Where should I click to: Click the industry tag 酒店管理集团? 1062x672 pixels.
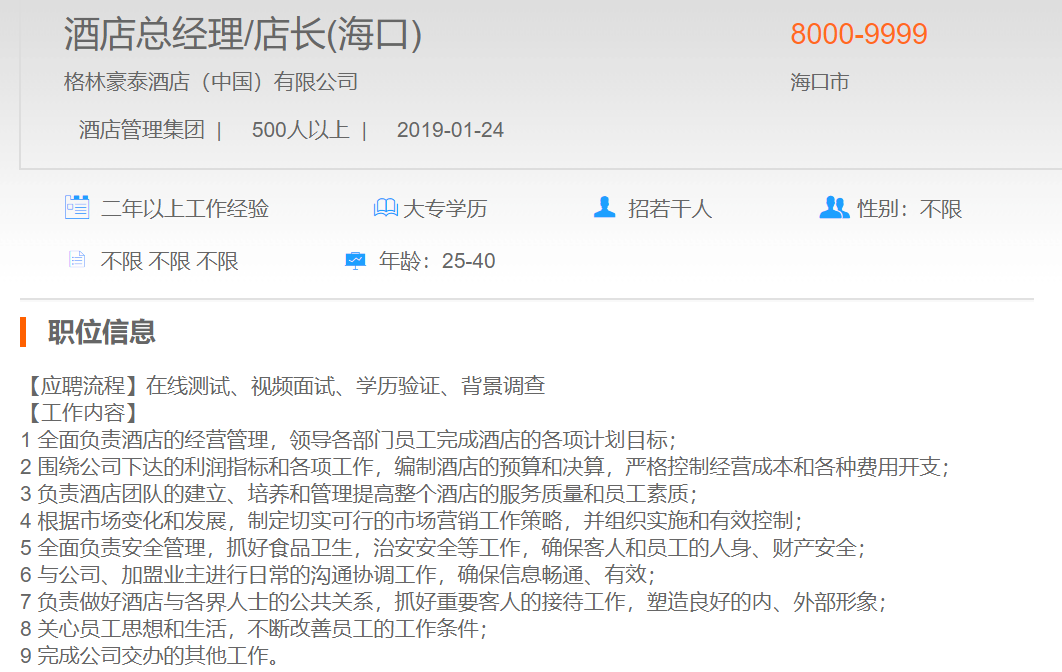[142, 130]
